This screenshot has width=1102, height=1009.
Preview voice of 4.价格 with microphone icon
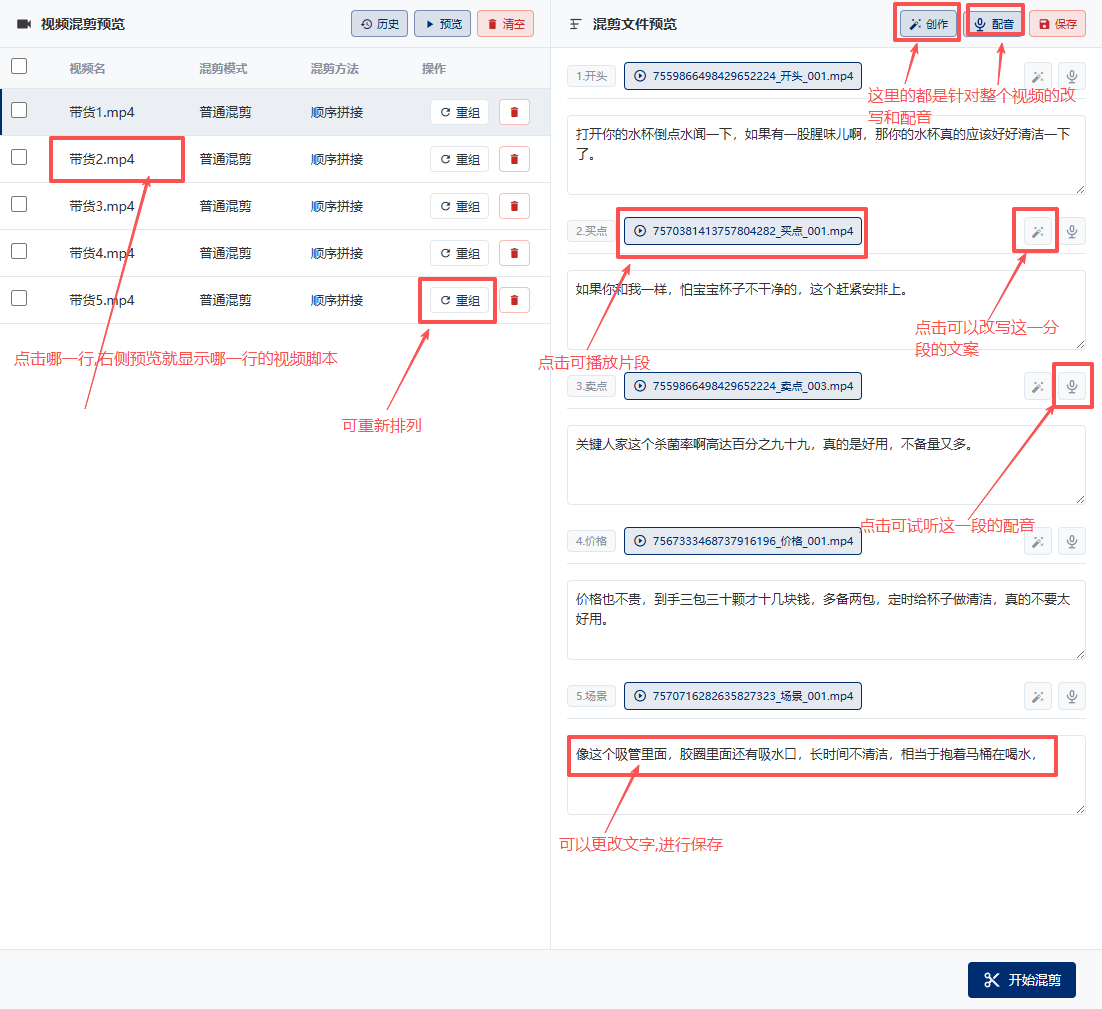click(1072, 542)
